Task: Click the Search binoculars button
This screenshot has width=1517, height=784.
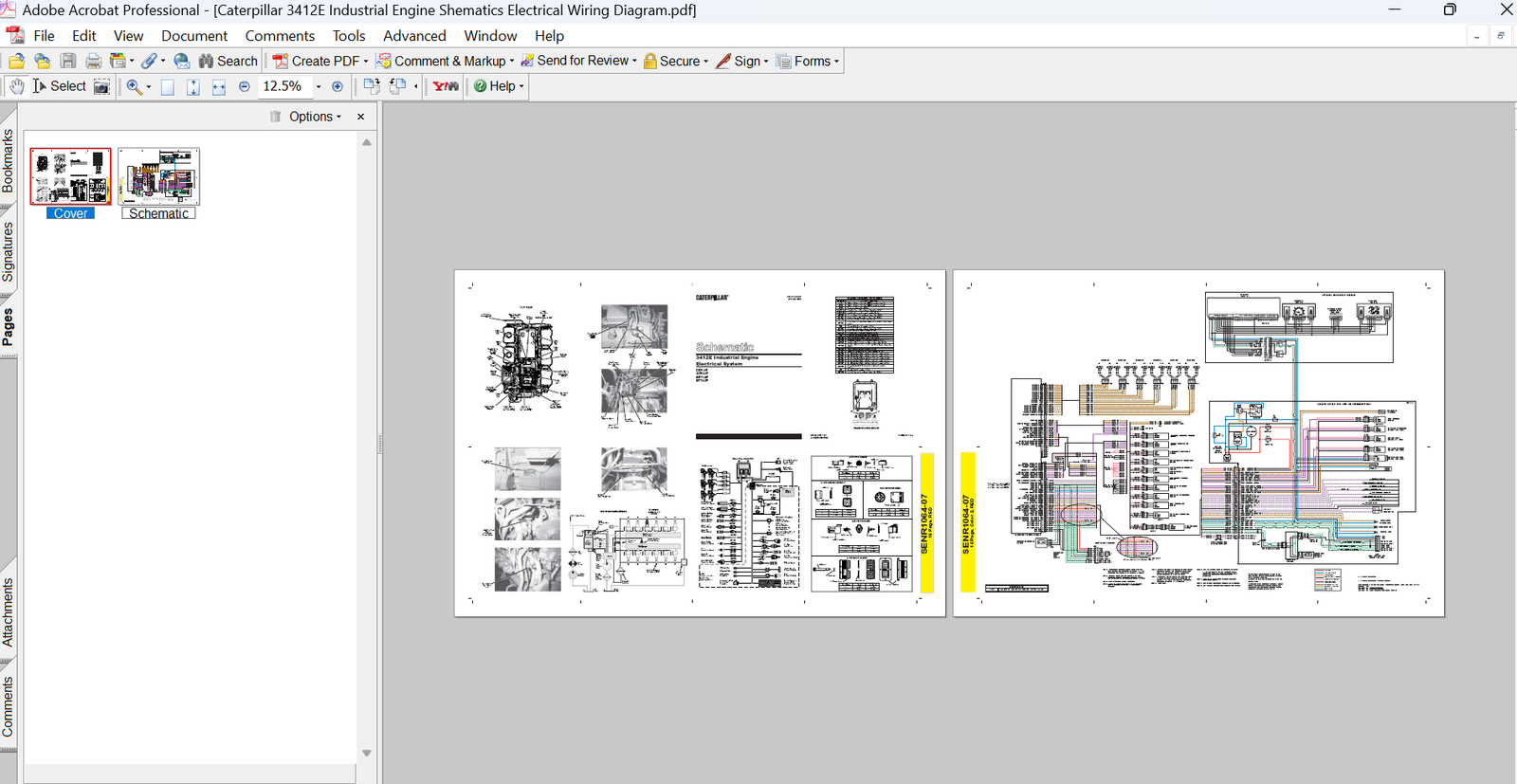Action: (228, 61)
